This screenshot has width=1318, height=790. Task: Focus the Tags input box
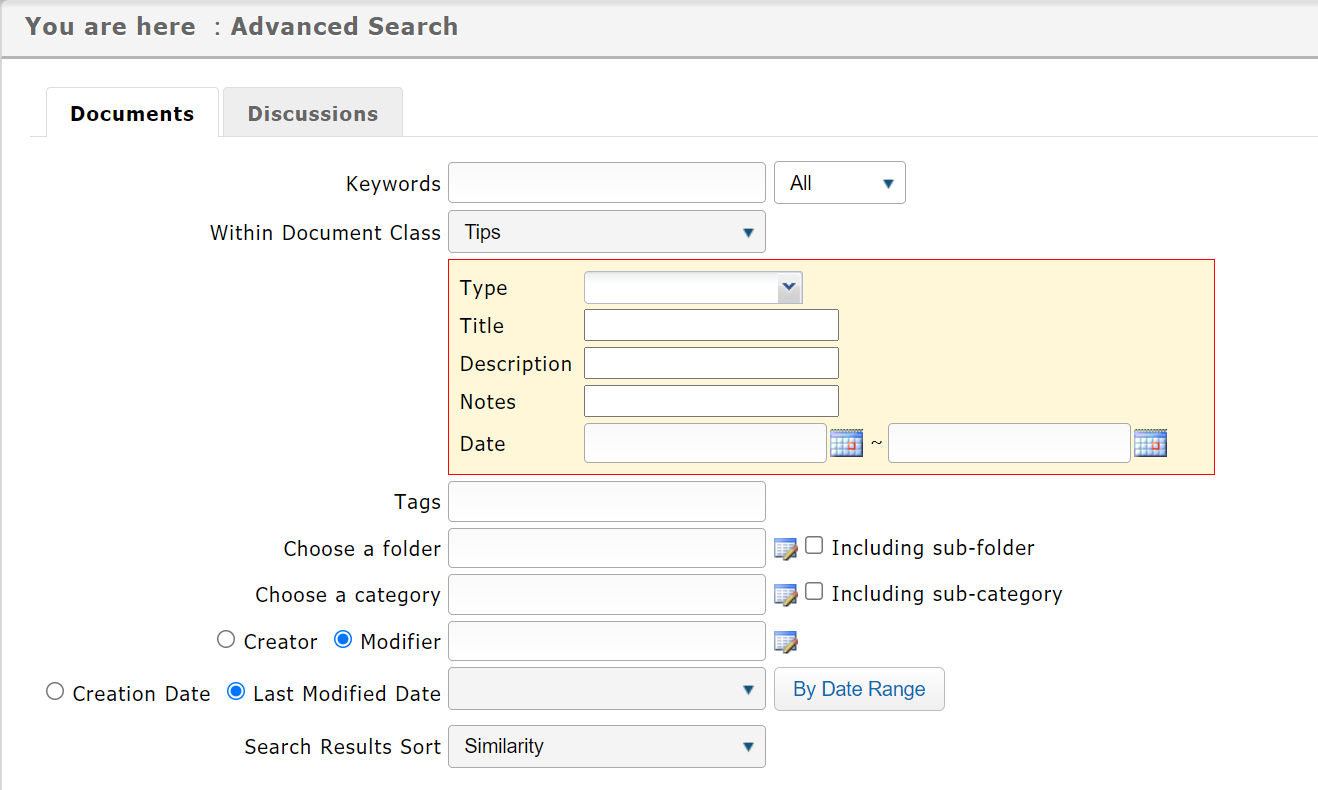[607, 502]
